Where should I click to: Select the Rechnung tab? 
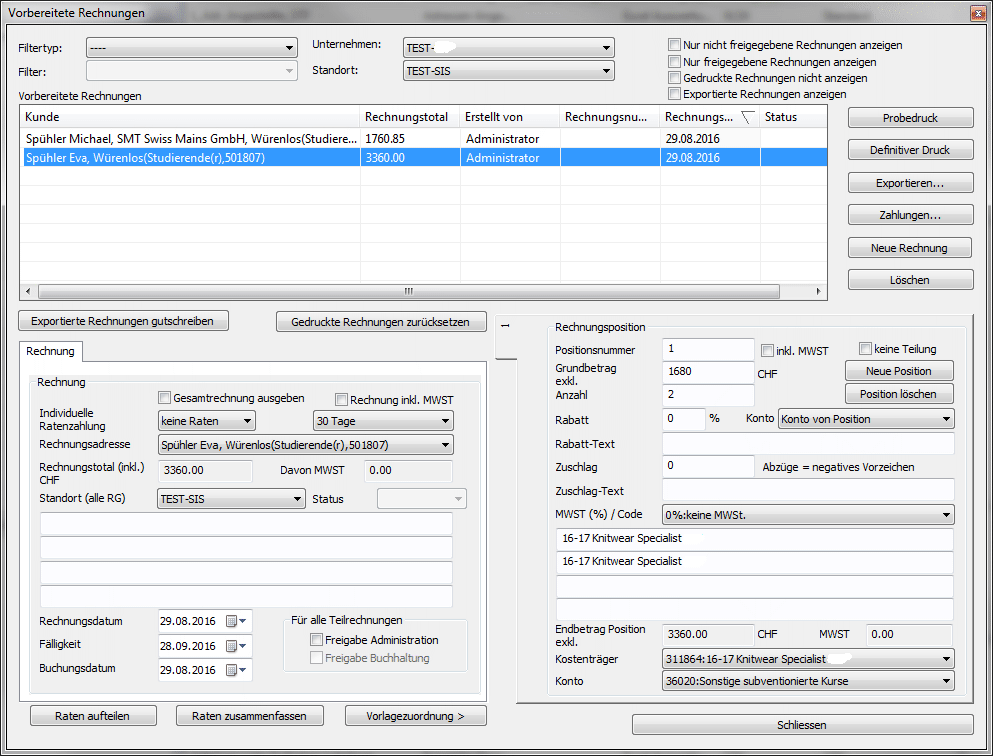pyautogui.click(x=50, y=351)
